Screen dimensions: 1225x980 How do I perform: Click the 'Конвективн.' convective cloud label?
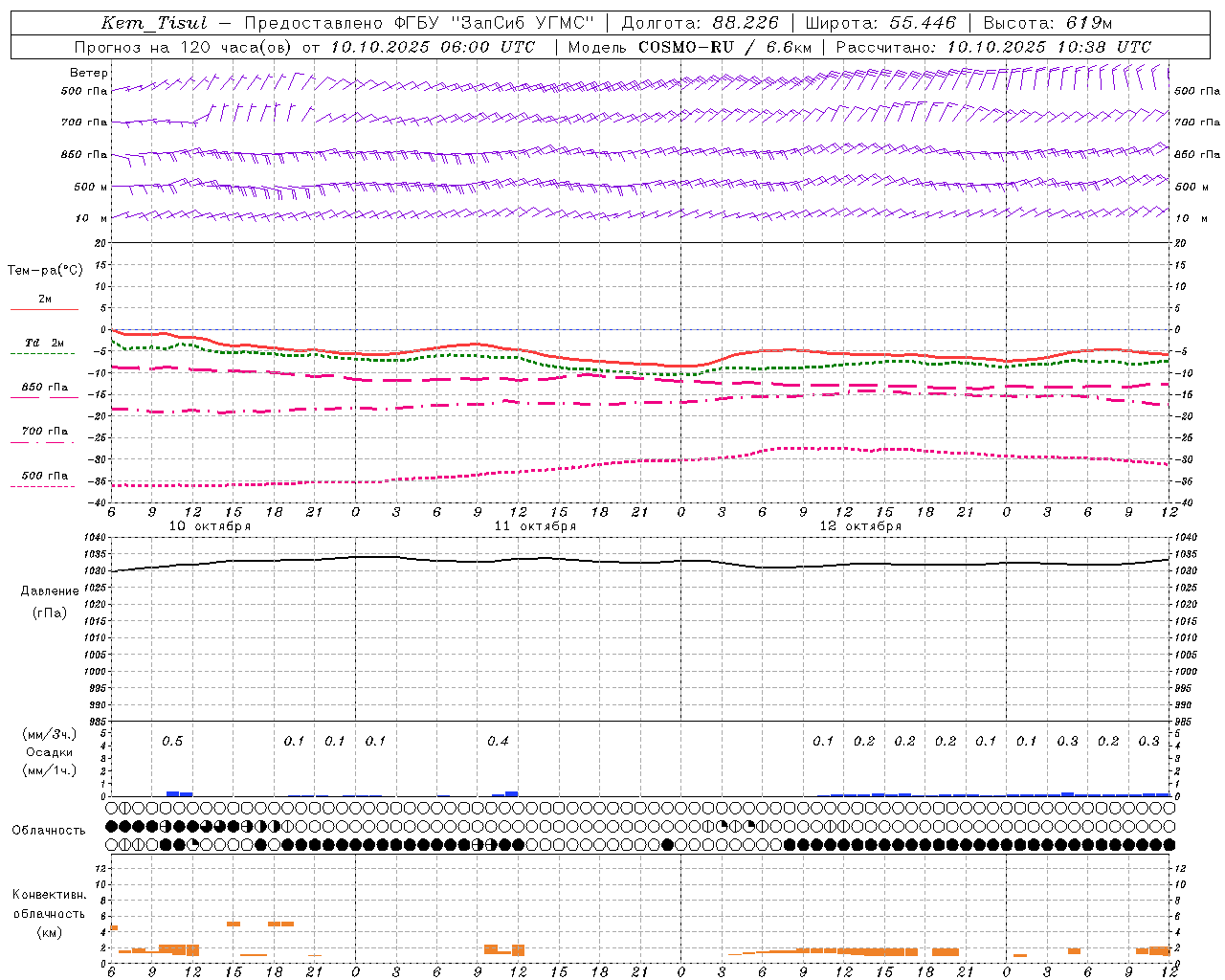[49, 895]
